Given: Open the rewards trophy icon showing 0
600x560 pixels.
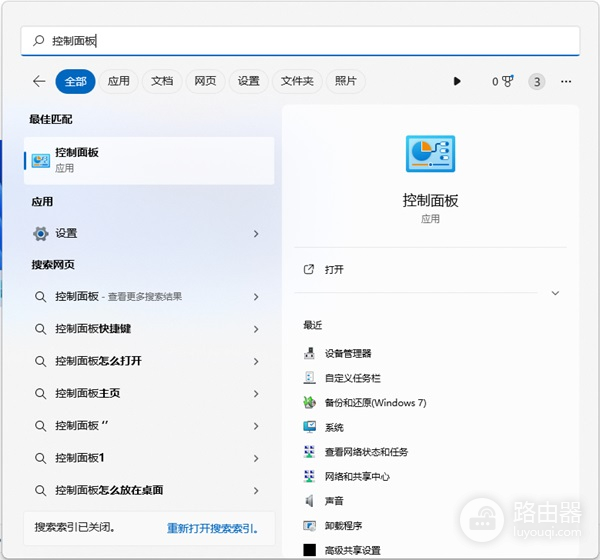Looking at the screenshot, I should click(507, 81).
